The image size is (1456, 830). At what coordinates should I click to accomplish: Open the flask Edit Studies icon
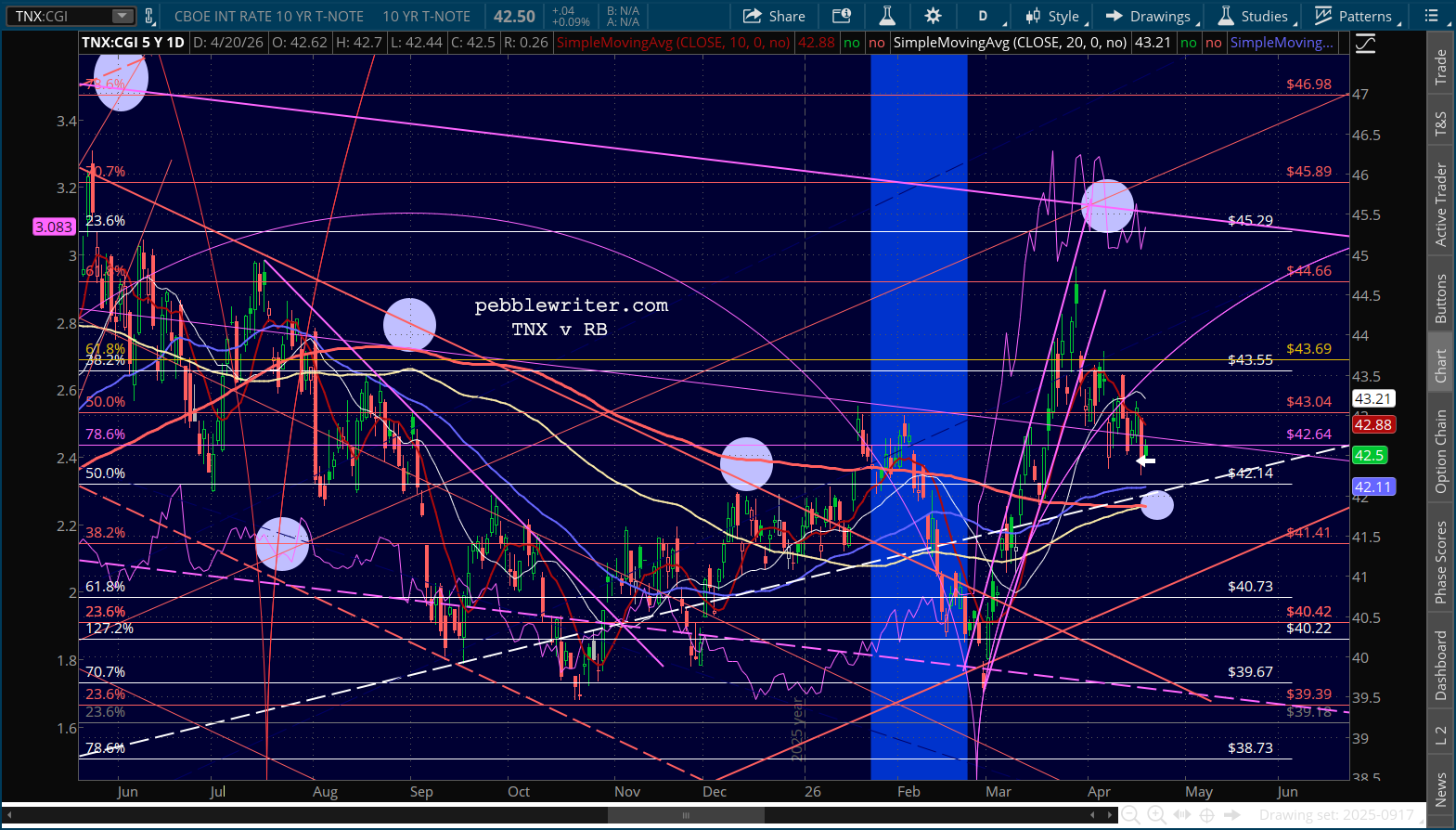(887, 16)
